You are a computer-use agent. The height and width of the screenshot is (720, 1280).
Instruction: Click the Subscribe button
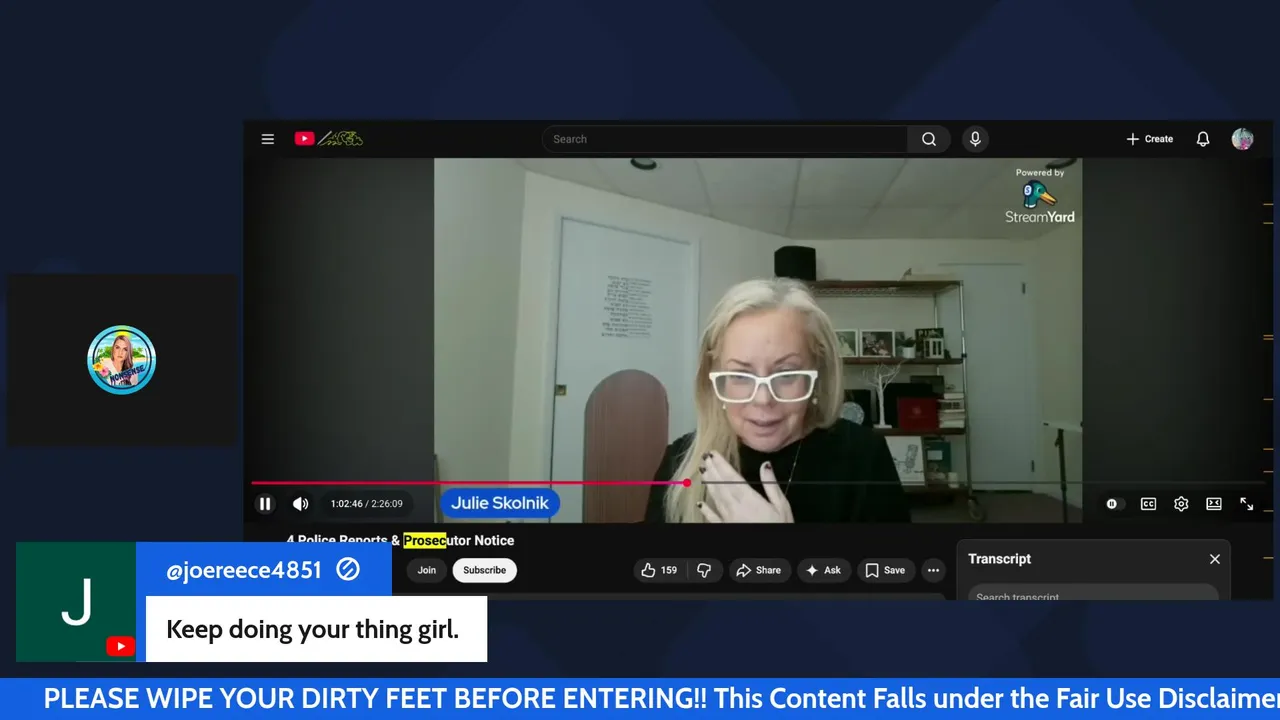click(484, 570)
